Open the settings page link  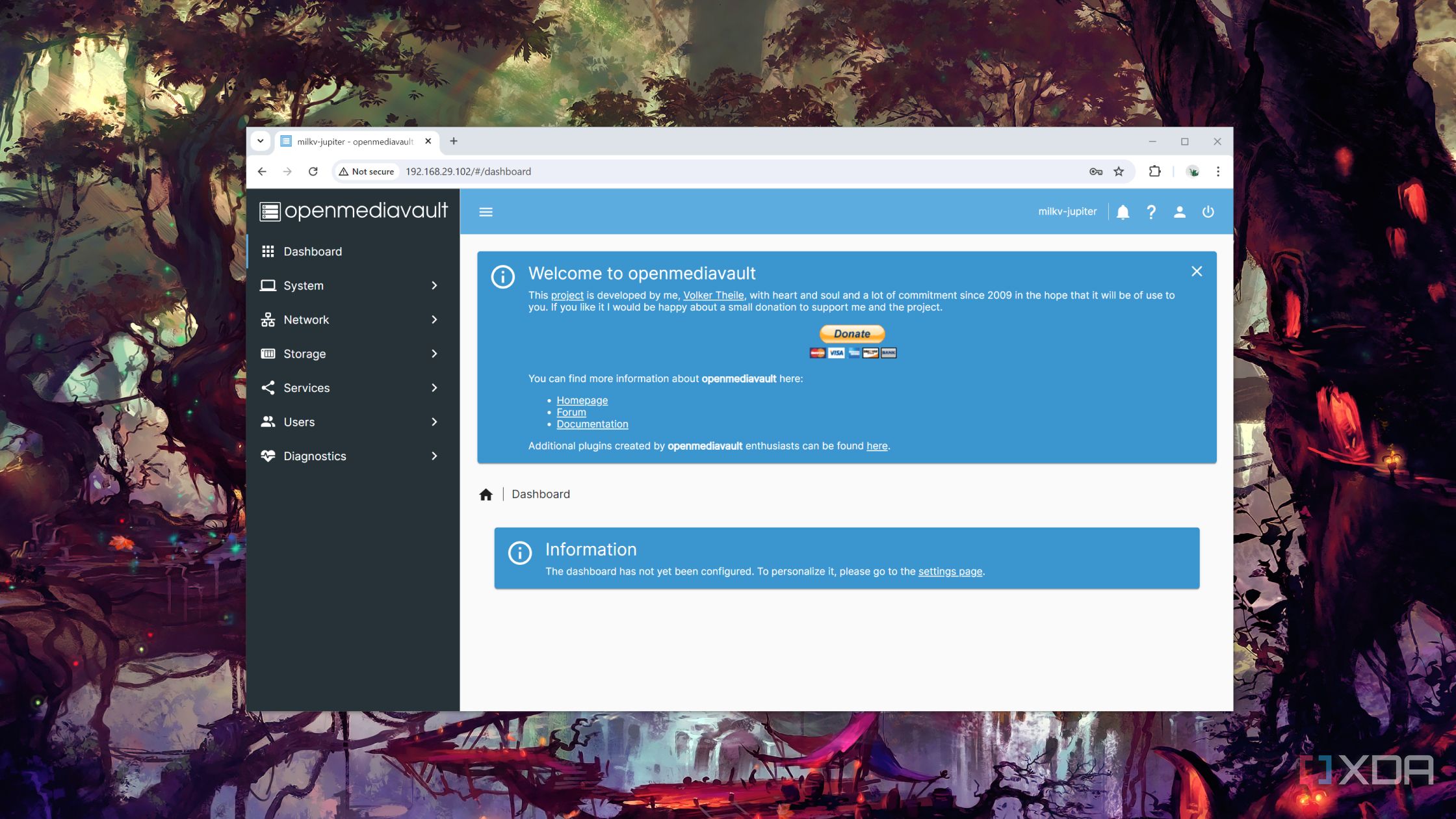point(950,571)
